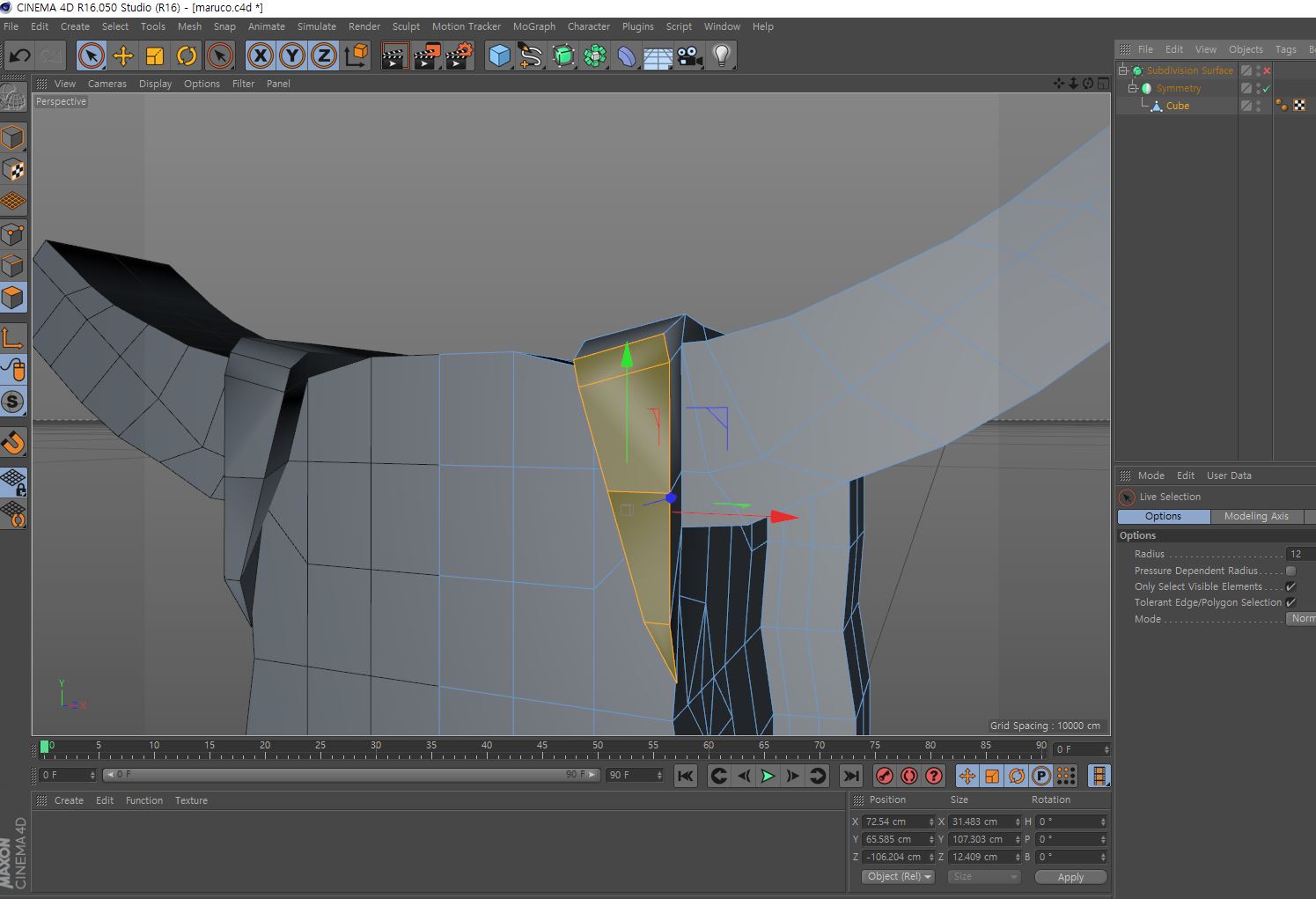Image resolution: width=1316 pixels, height=899 pixels.
Task: Disable Symmetry via green checkmark toggle
Action: [1267, 88]
